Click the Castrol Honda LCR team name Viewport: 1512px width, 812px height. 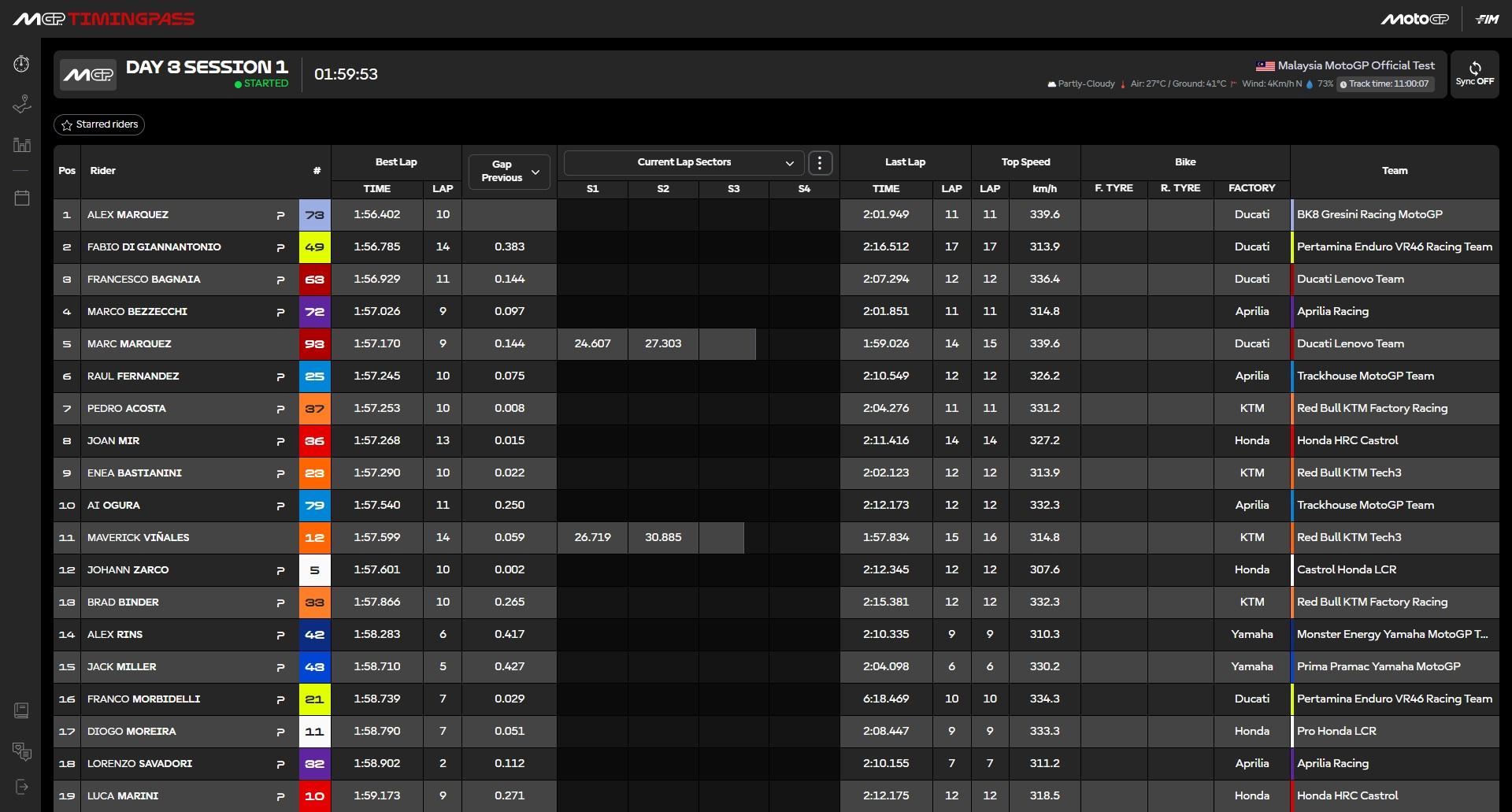pyautogui.click(x=1347, y=570)
